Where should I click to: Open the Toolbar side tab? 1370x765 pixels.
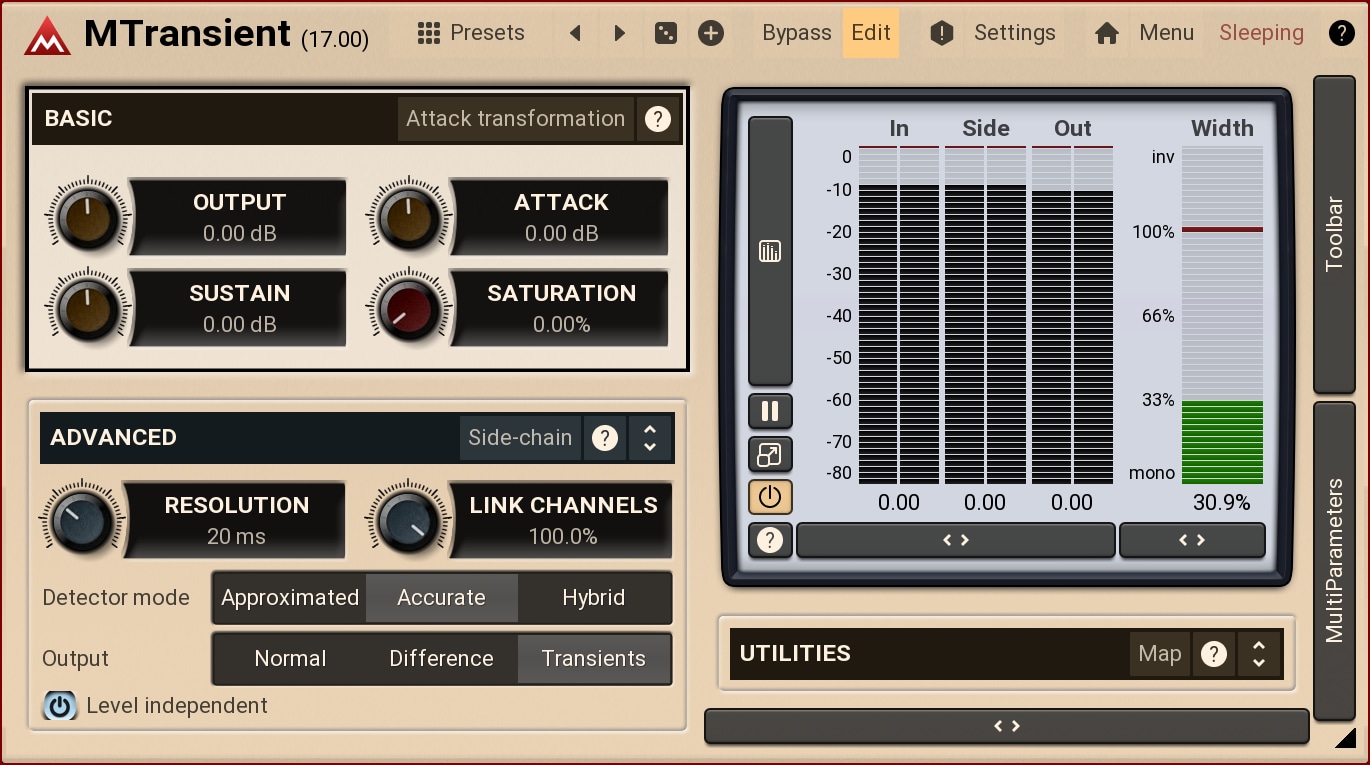(x=1334, y=234)
